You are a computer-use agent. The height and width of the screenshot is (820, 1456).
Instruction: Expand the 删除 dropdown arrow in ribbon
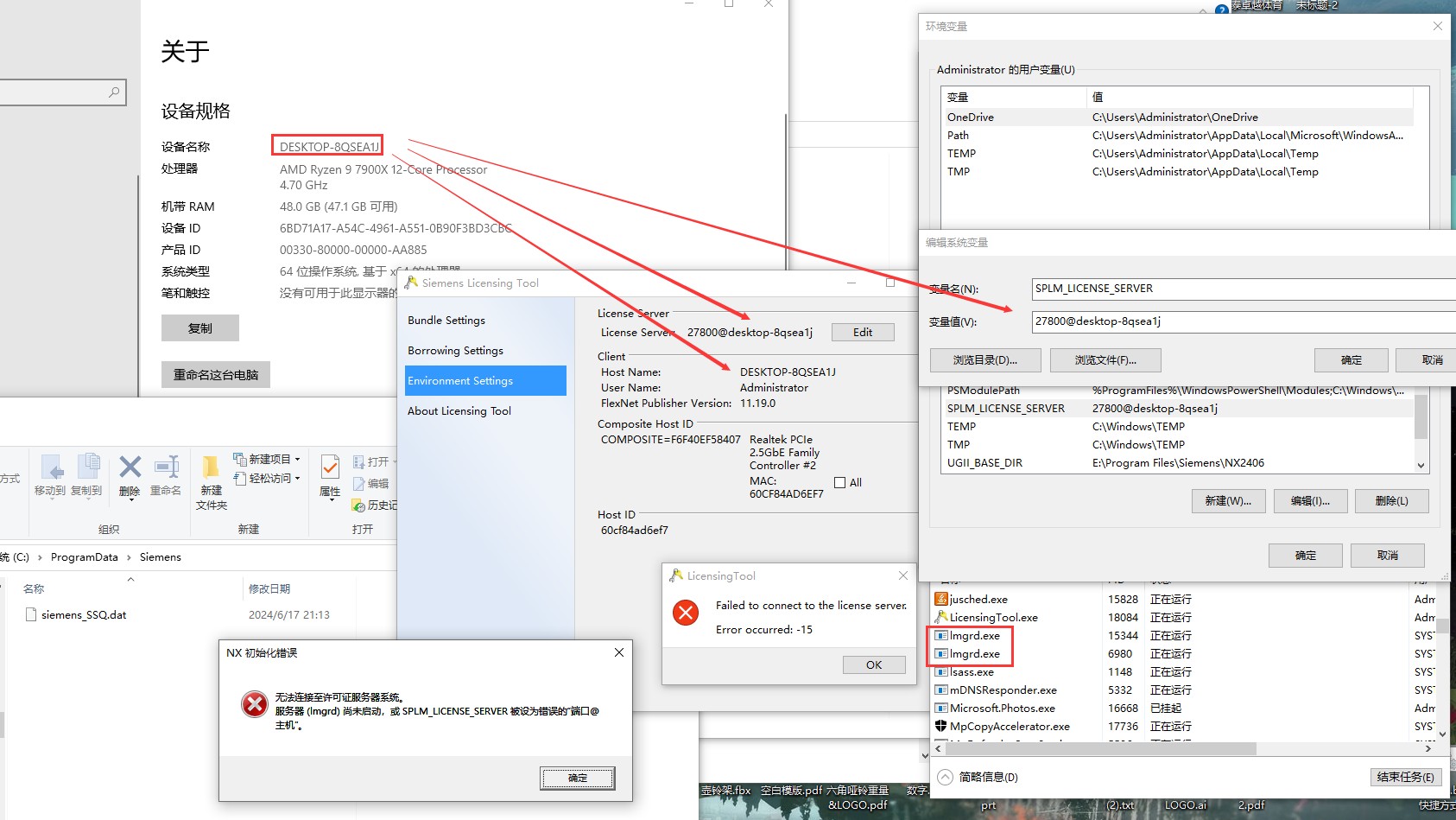[x=130, y=500]
